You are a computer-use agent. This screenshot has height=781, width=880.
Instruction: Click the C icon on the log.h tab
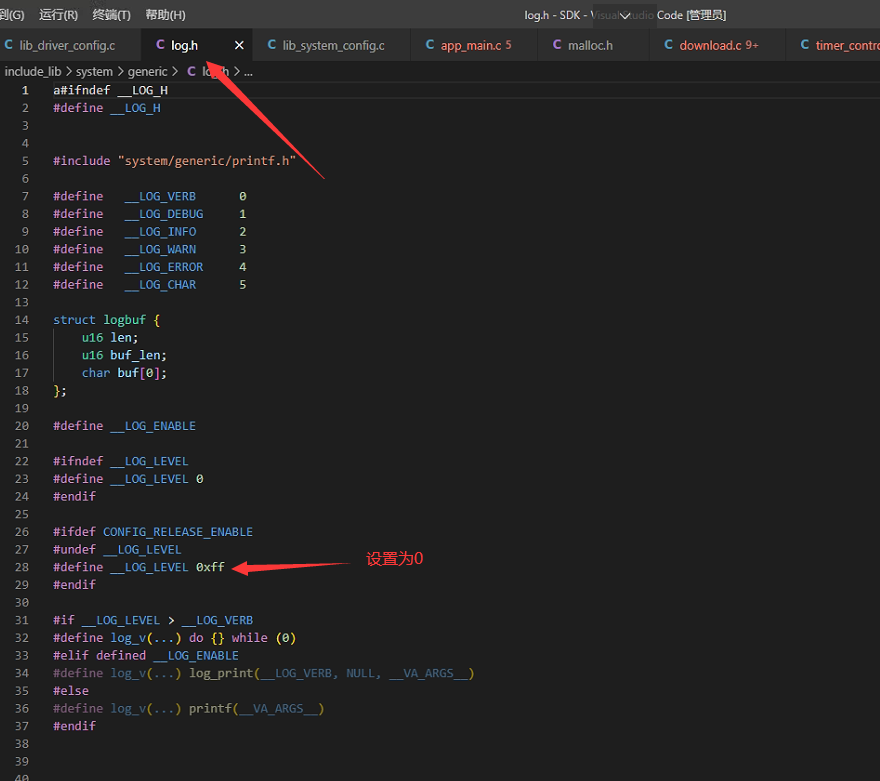(160, 45)
